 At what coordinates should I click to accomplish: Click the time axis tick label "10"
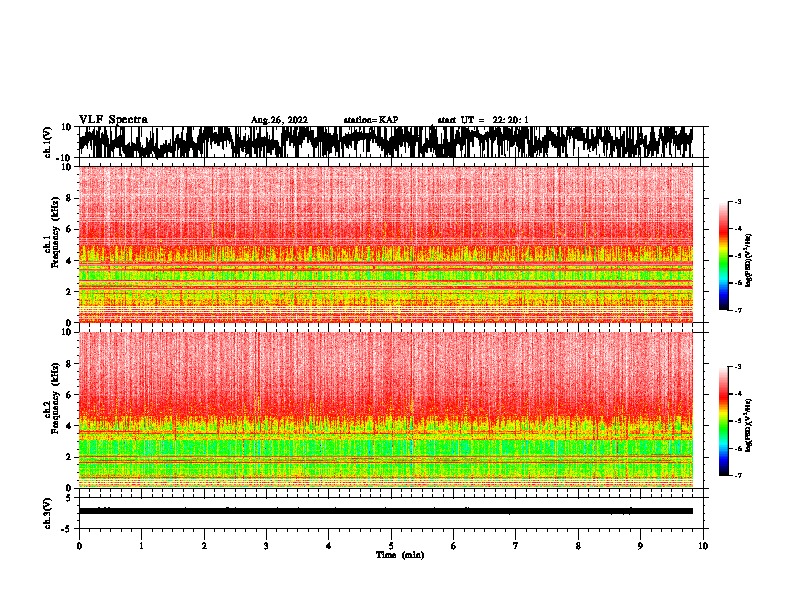[703, 546]
